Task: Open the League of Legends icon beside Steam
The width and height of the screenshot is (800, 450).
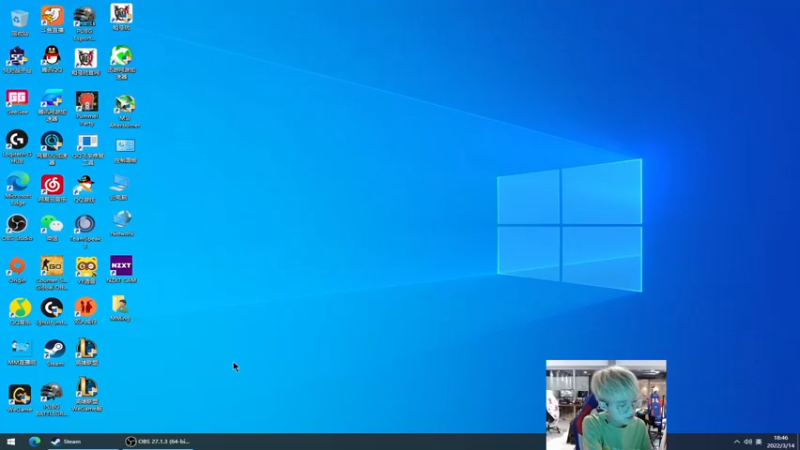Action: tap(87, 352)
